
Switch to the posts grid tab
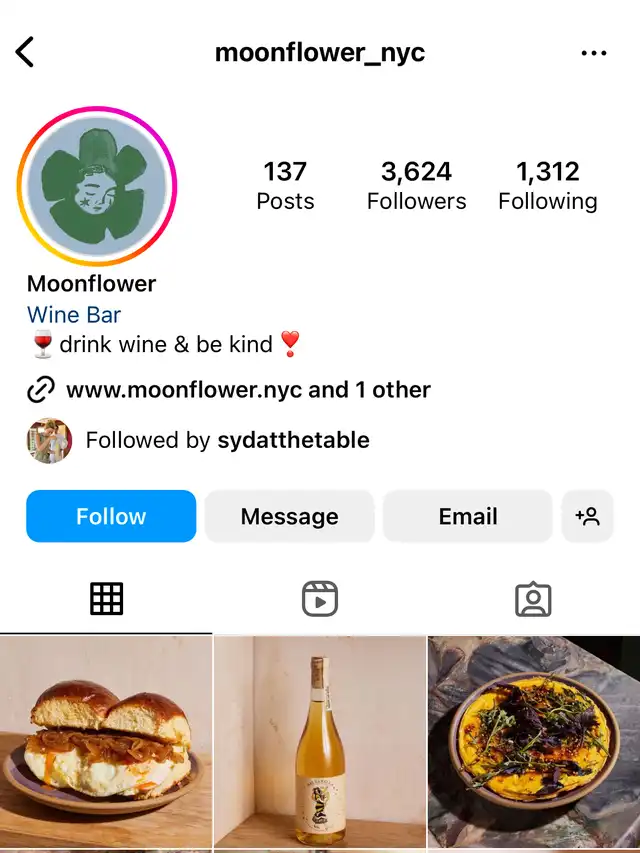pos(106,599)
